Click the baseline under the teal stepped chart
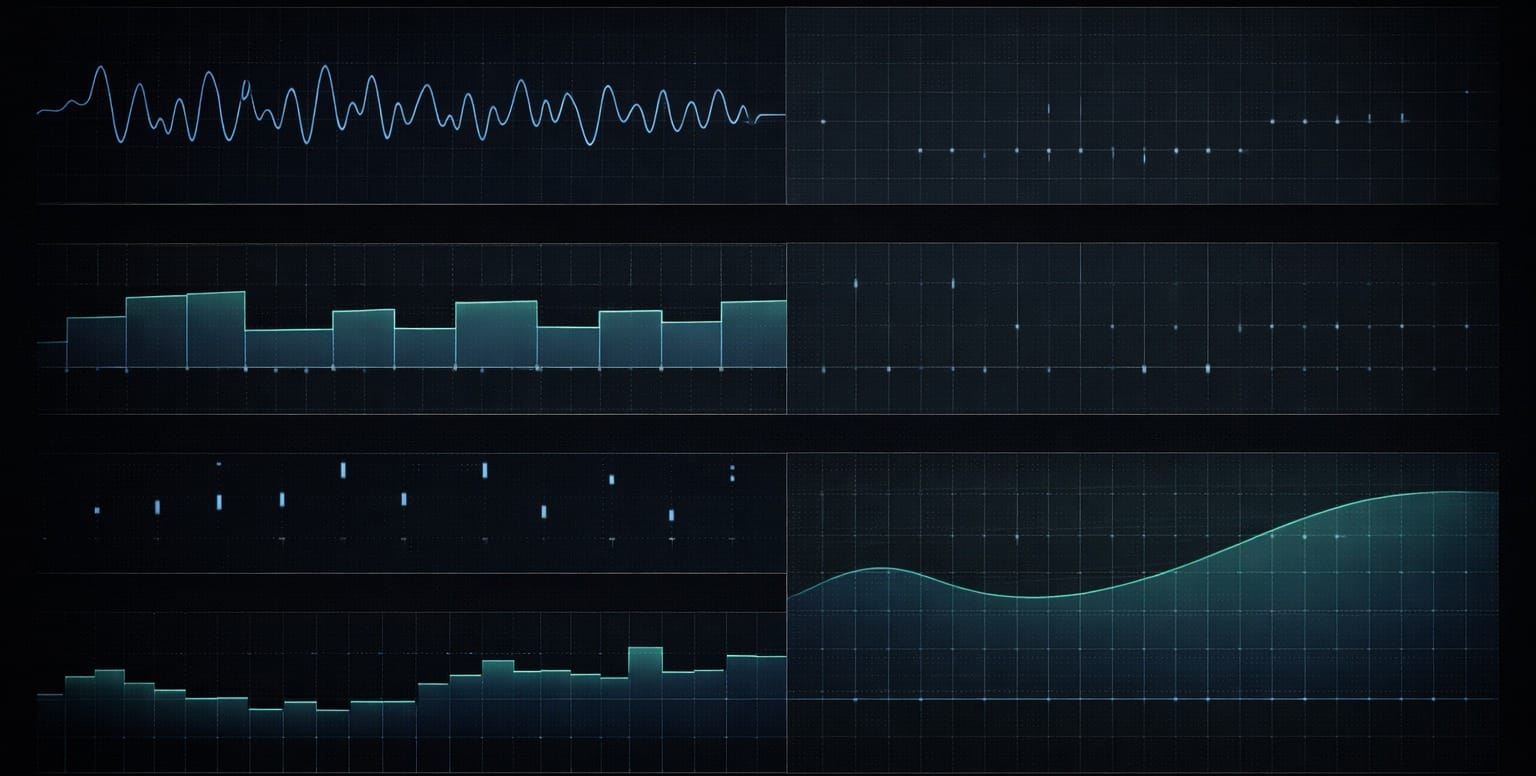Screen dimensions: 1536x776 (x=400, y=368)
